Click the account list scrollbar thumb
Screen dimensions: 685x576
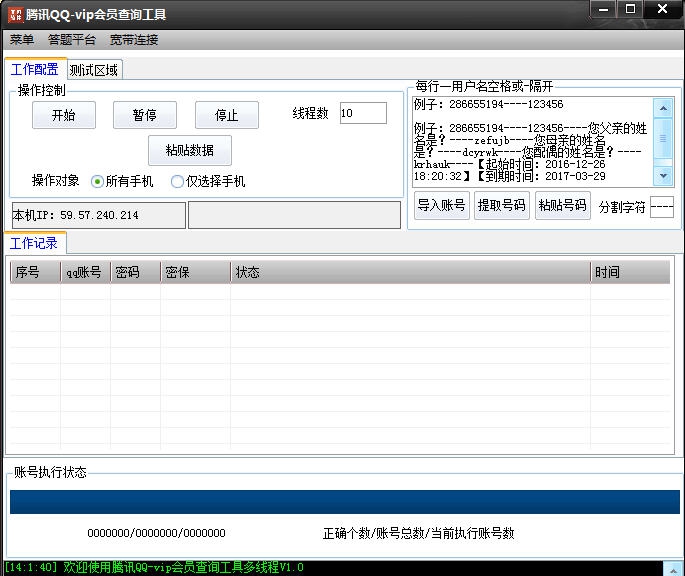[663, 139]
